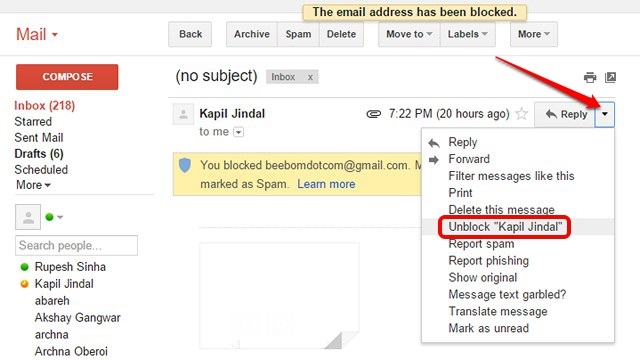Click in the Search people field
640x360 pixels.
tap(76, 245)
